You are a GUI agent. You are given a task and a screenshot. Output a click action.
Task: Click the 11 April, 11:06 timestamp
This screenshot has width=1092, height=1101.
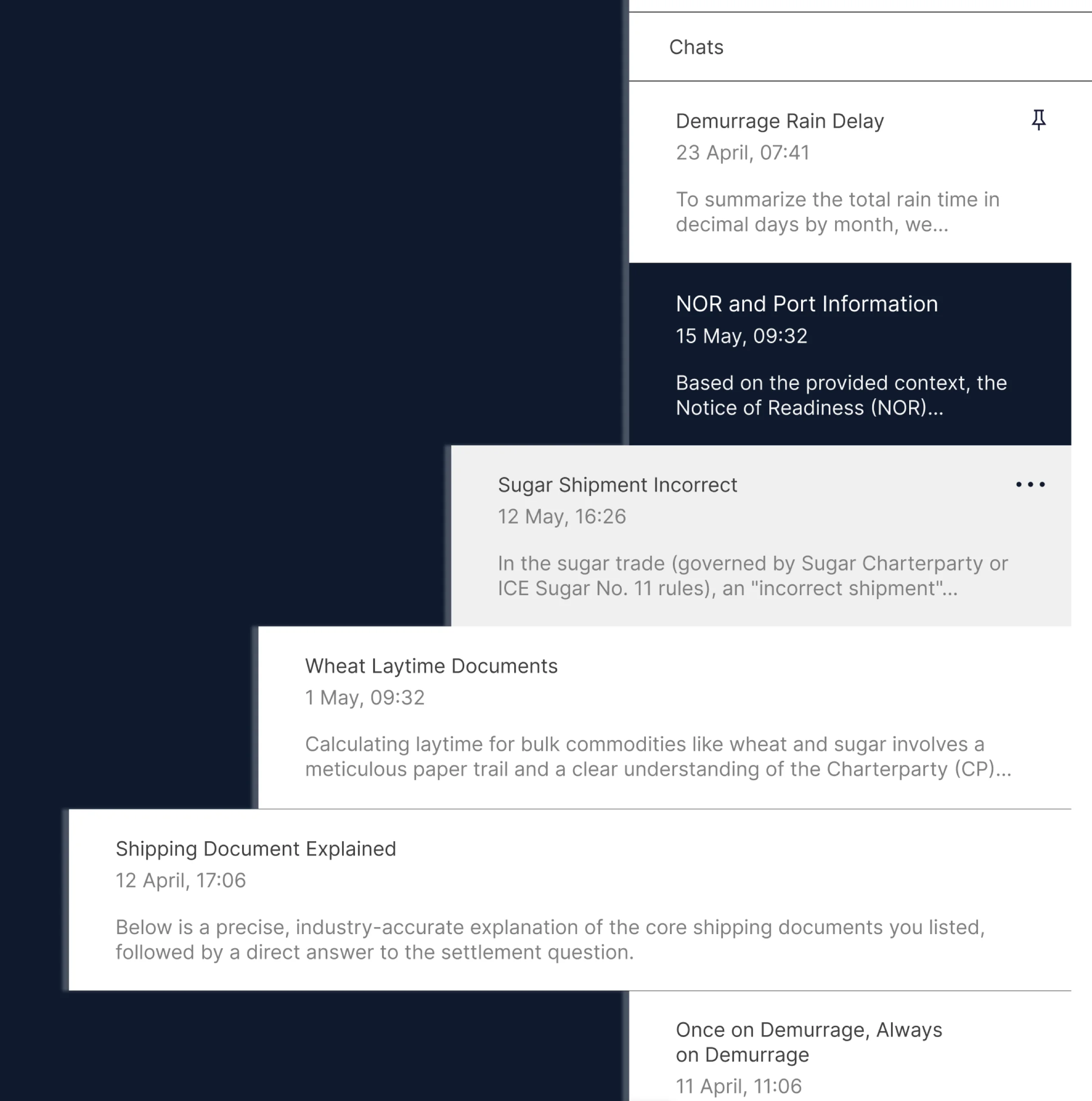pyautogui.click(x=738, y=1086)
